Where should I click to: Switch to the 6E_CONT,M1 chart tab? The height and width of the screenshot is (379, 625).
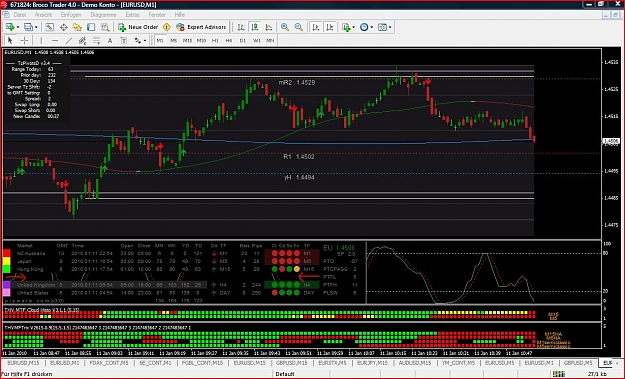[x=155, y=363]
